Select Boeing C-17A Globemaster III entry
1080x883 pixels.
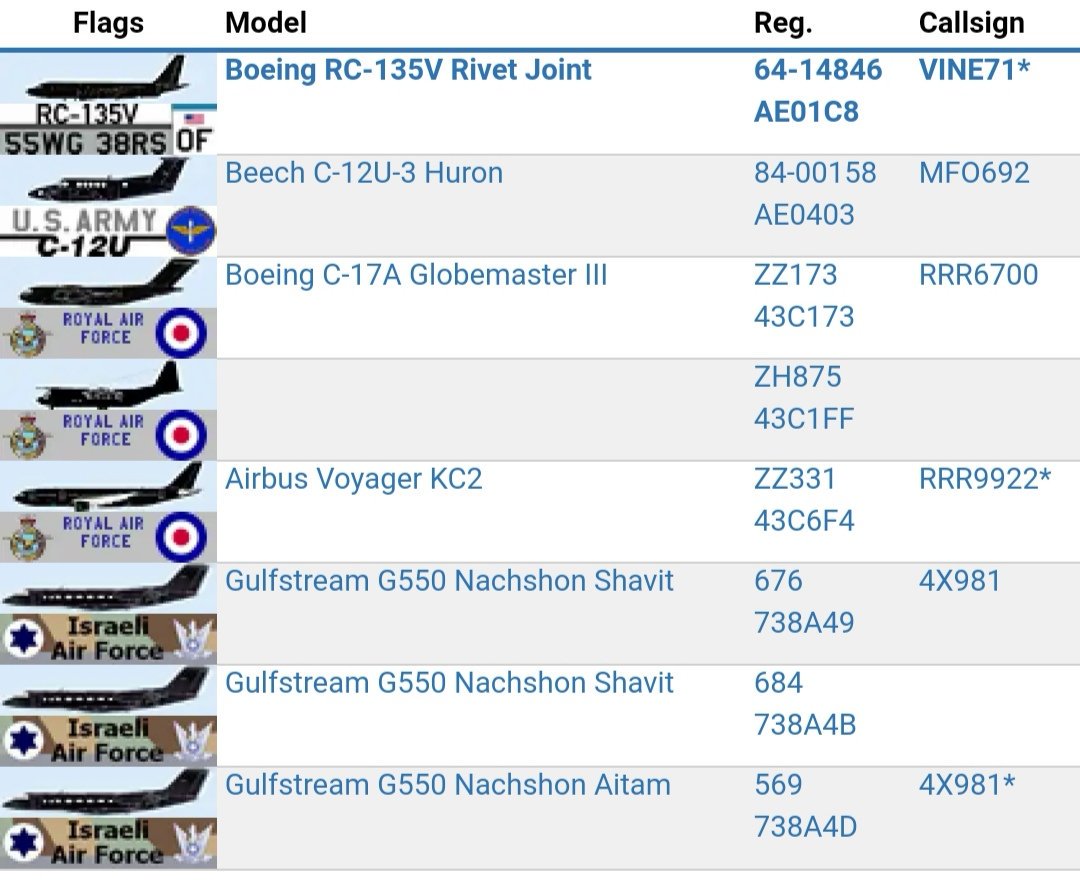[416, 275]
